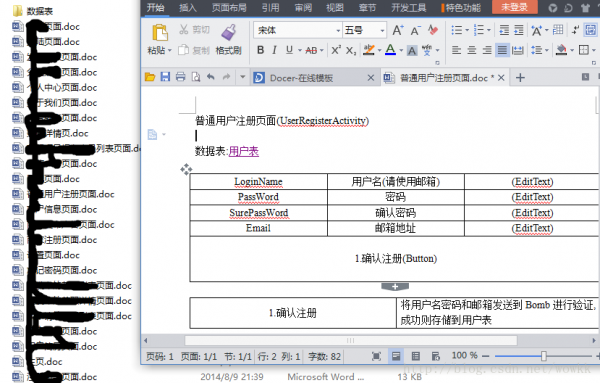
Task: Click the decrease indent icon
Action: pos(504,30)
